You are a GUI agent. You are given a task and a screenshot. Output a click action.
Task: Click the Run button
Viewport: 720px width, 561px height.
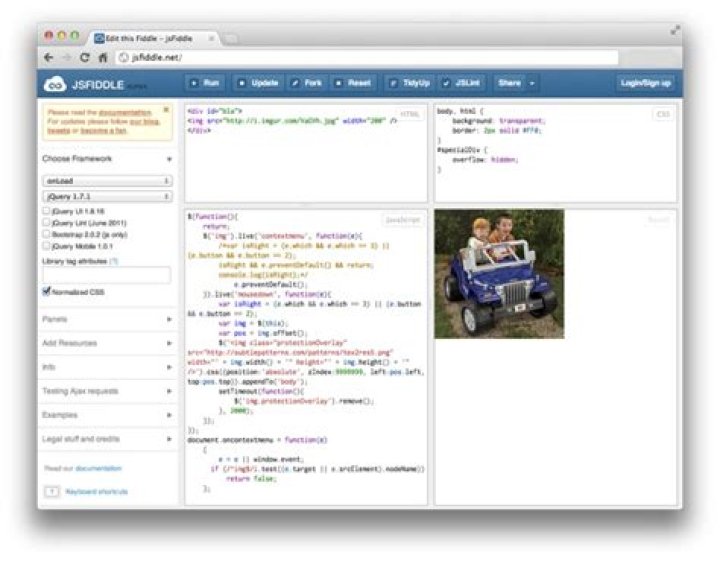(205, 83)
